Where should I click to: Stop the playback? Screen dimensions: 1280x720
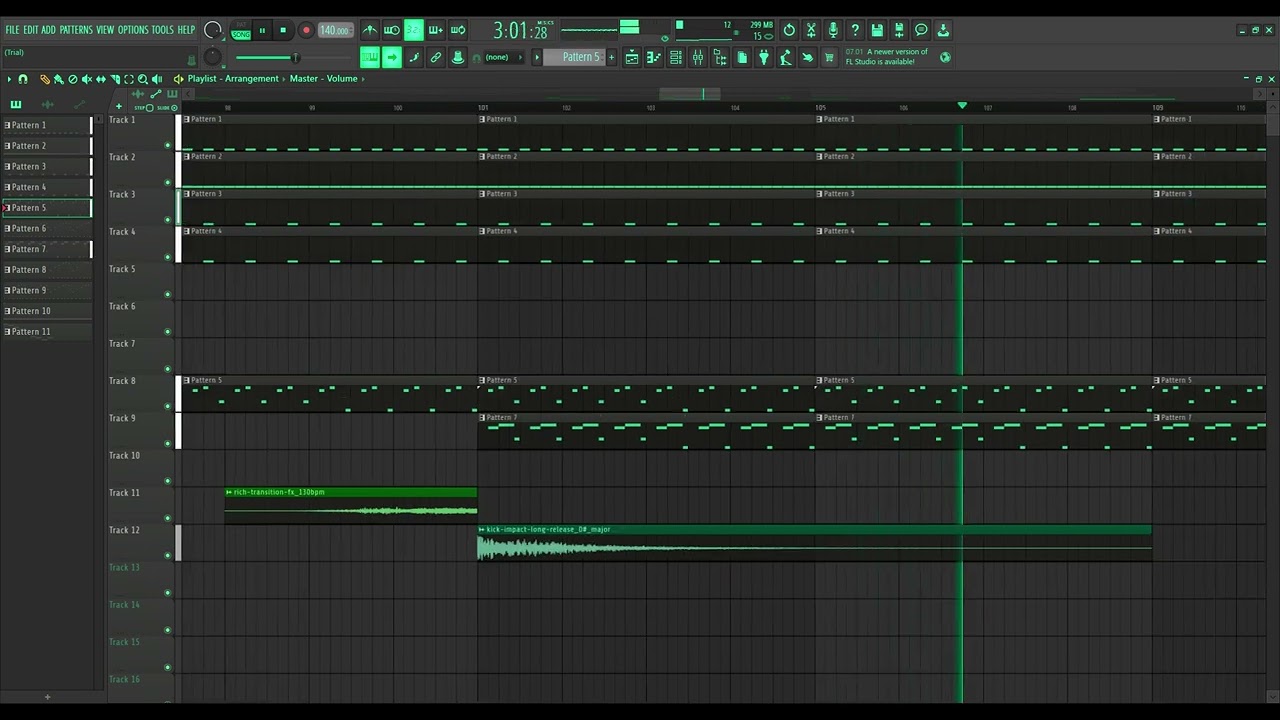tap(284, 31)
